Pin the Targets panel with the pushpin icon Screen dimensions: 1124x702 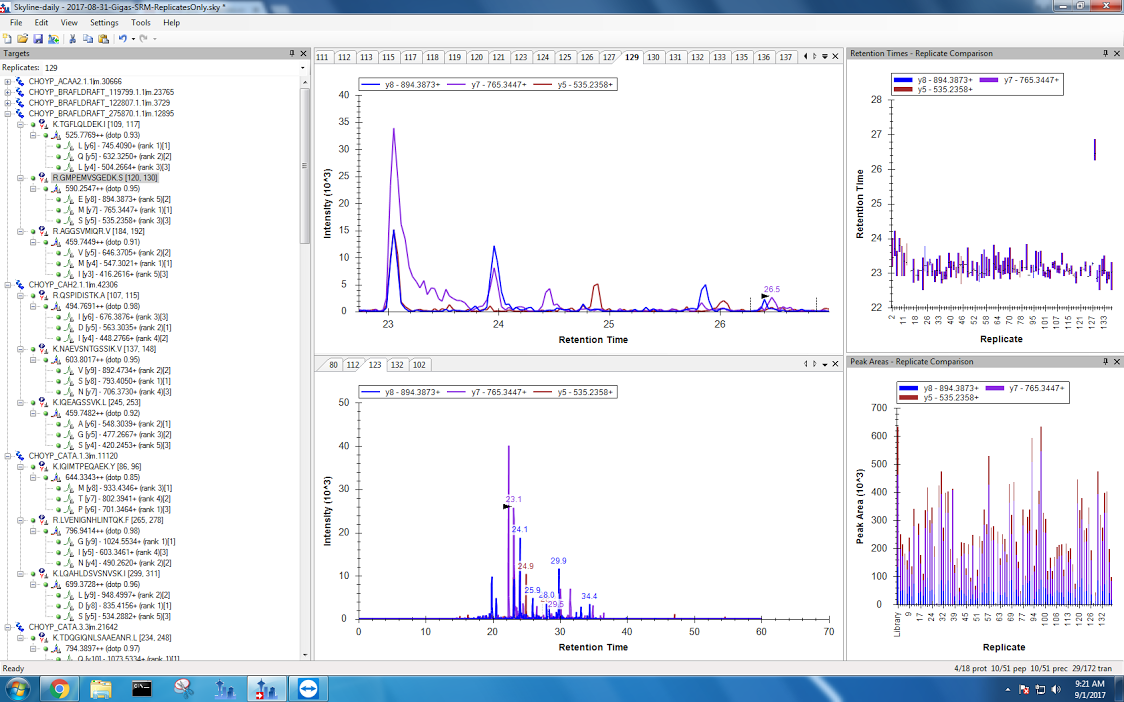click(292, 53)
